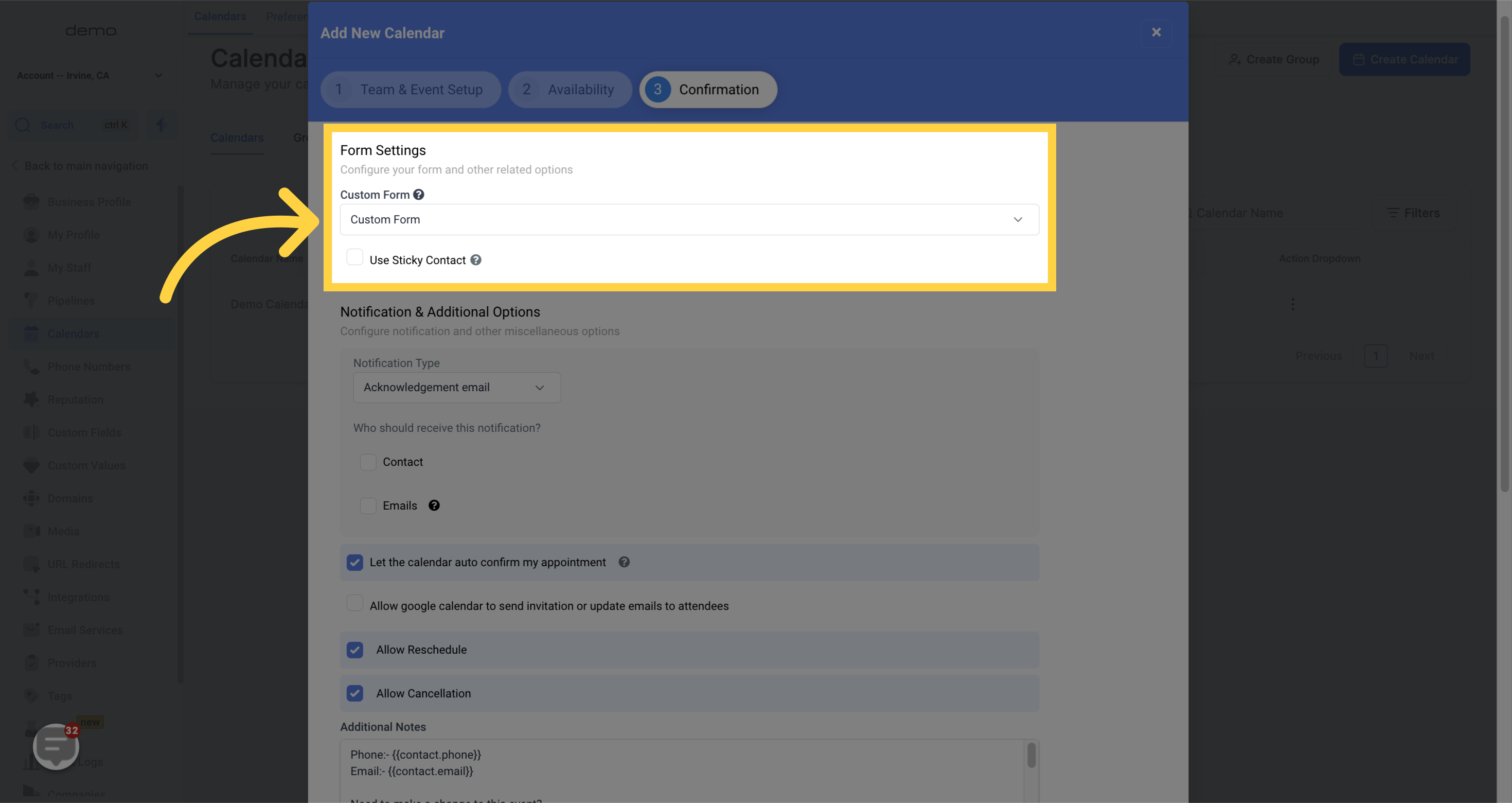Click the Search icon in sidebar

22,124
